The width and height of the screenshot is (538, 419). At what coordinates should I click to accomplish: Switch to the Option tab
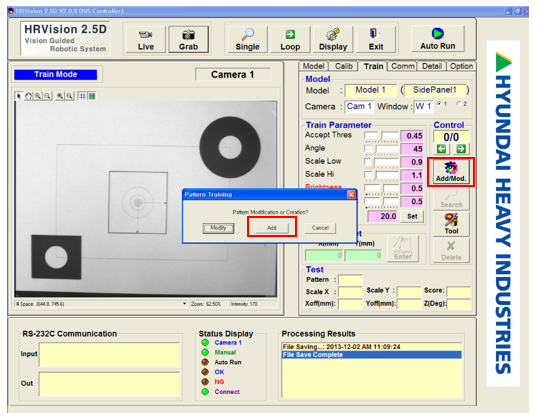(x=461, y=66)
